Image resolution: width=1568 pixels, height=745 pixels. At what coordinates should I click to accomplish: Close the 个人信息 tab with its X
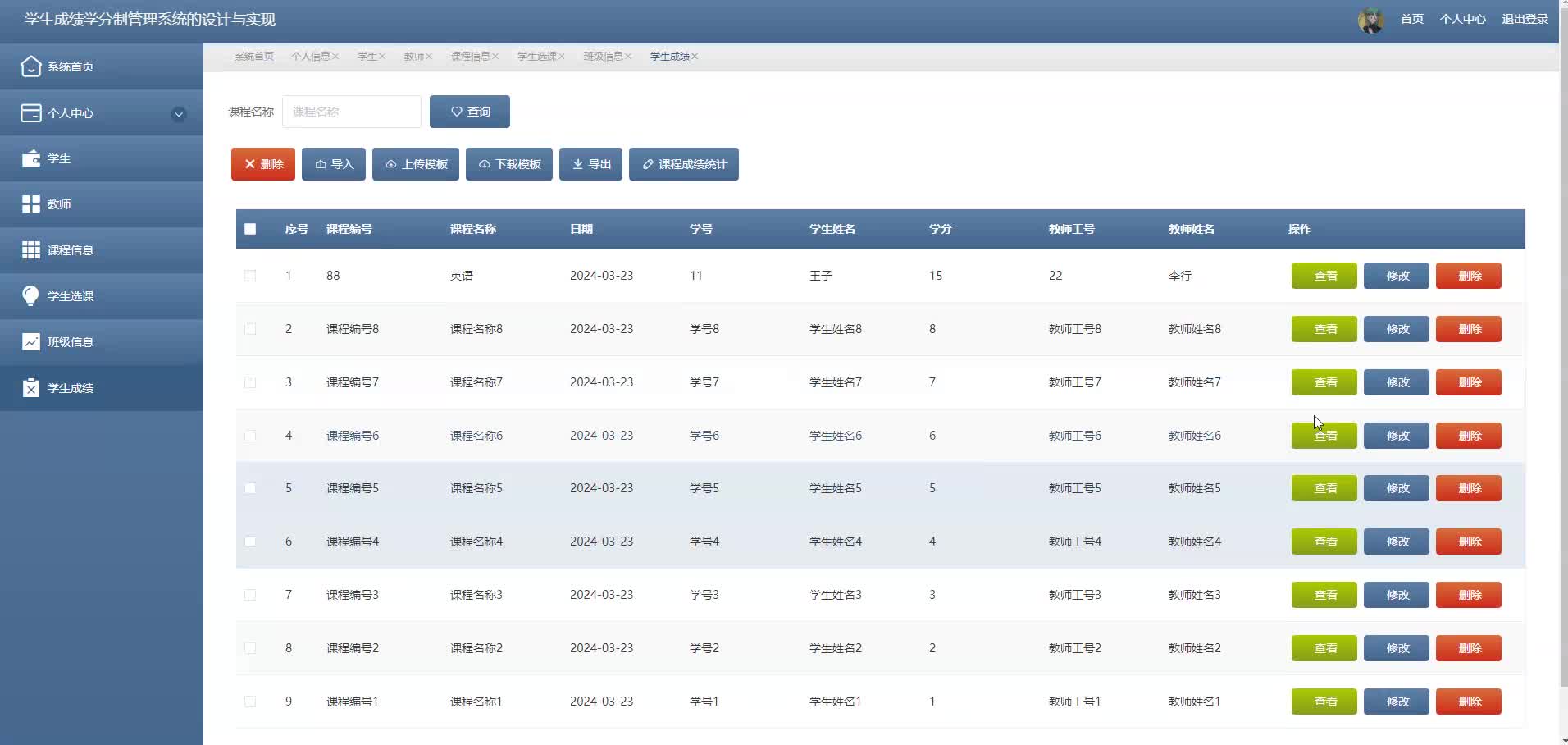click(x=335, y=57)
